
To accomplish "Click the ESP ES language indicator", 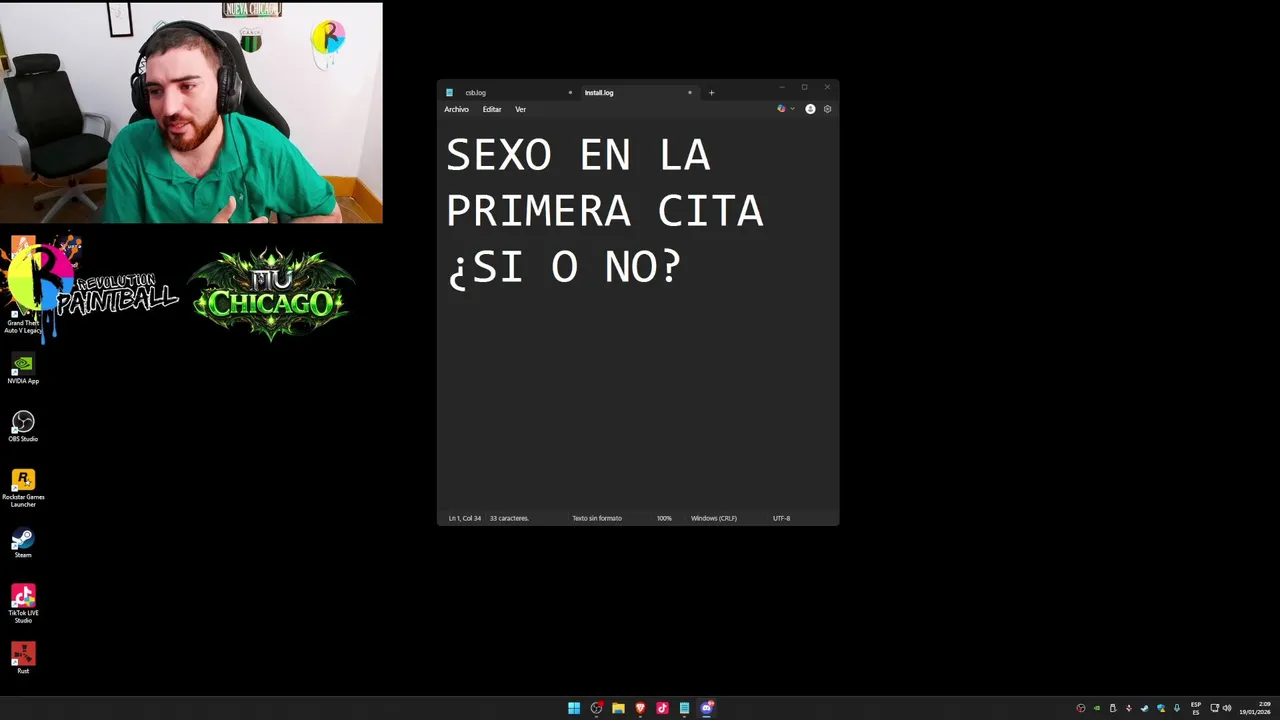I will point(1196,708).
